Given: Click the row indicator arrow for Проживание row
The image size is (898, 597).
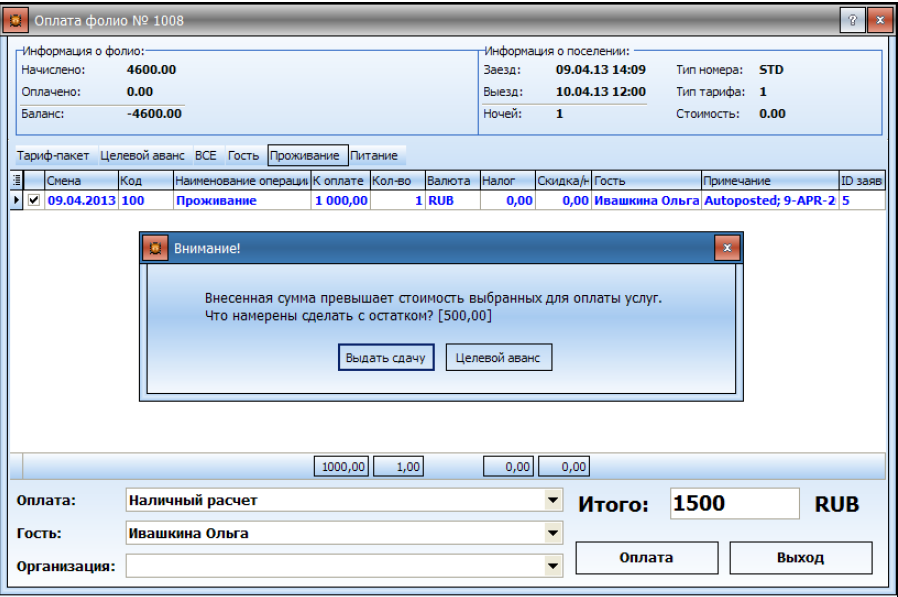Looking at the screenshot, I should [x=17, y=200].
